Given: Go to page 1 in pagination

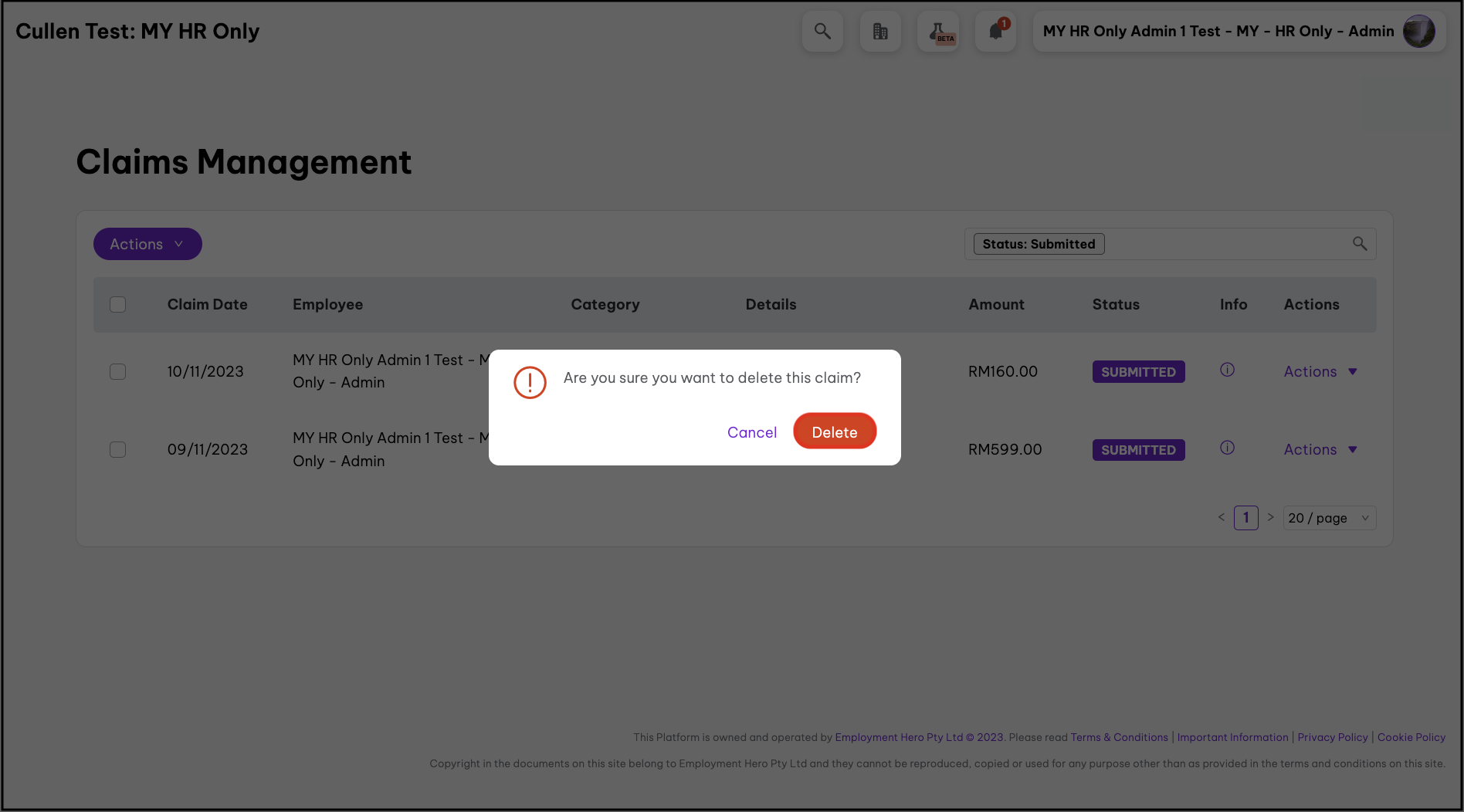Looking at the screenshot, I should pyautogui.click(x=1245, y=518).
